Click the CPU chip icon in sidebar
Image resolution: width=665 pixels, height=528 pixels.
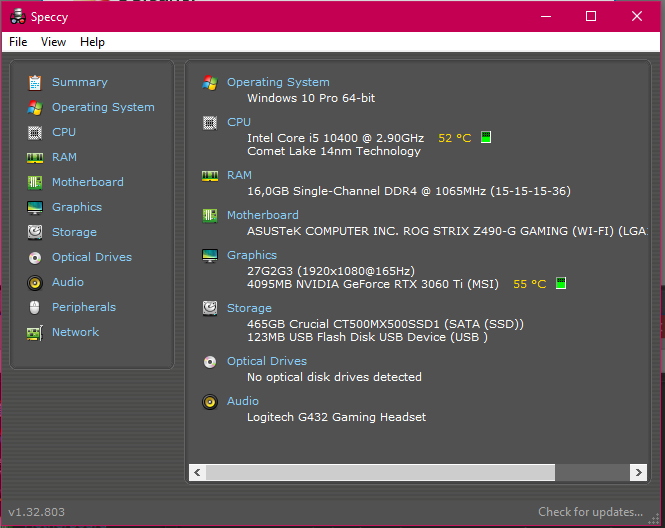click(35, 133)
